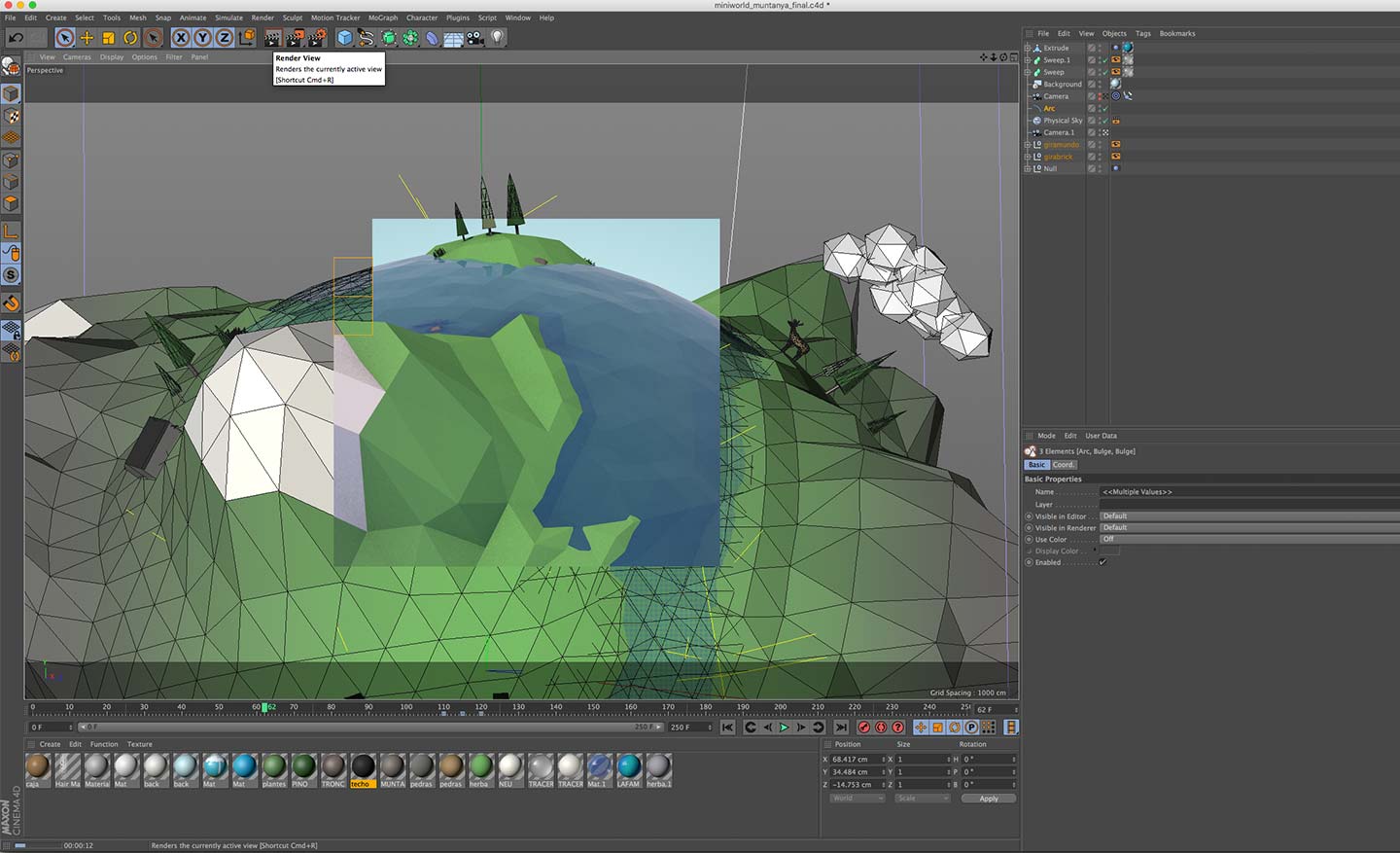The width and height of the screenshot is (1400, 853).
Task: Expand the giramundo null object
Action: [1028, 144]
